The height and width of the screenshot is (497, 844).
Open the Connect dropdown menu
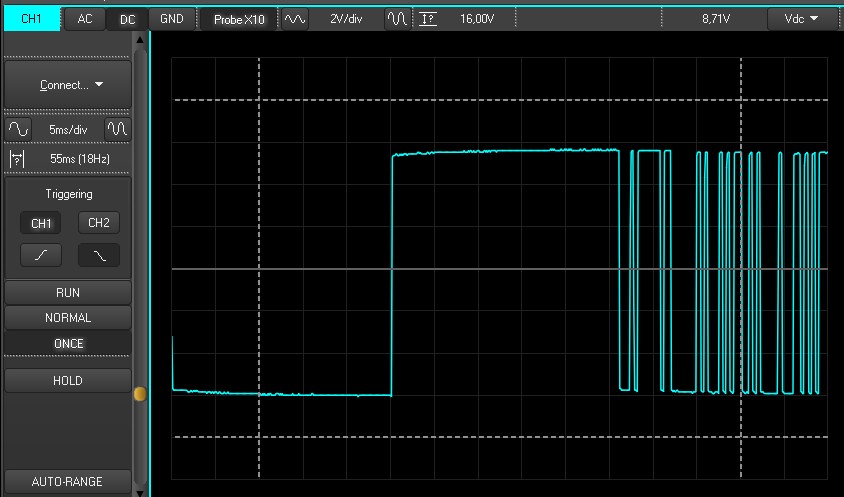70,85
